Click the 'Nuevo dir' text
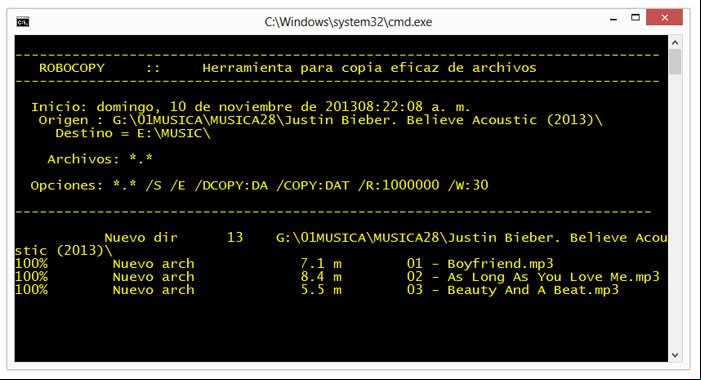This screenshot has width=701, height=380. 141,237
